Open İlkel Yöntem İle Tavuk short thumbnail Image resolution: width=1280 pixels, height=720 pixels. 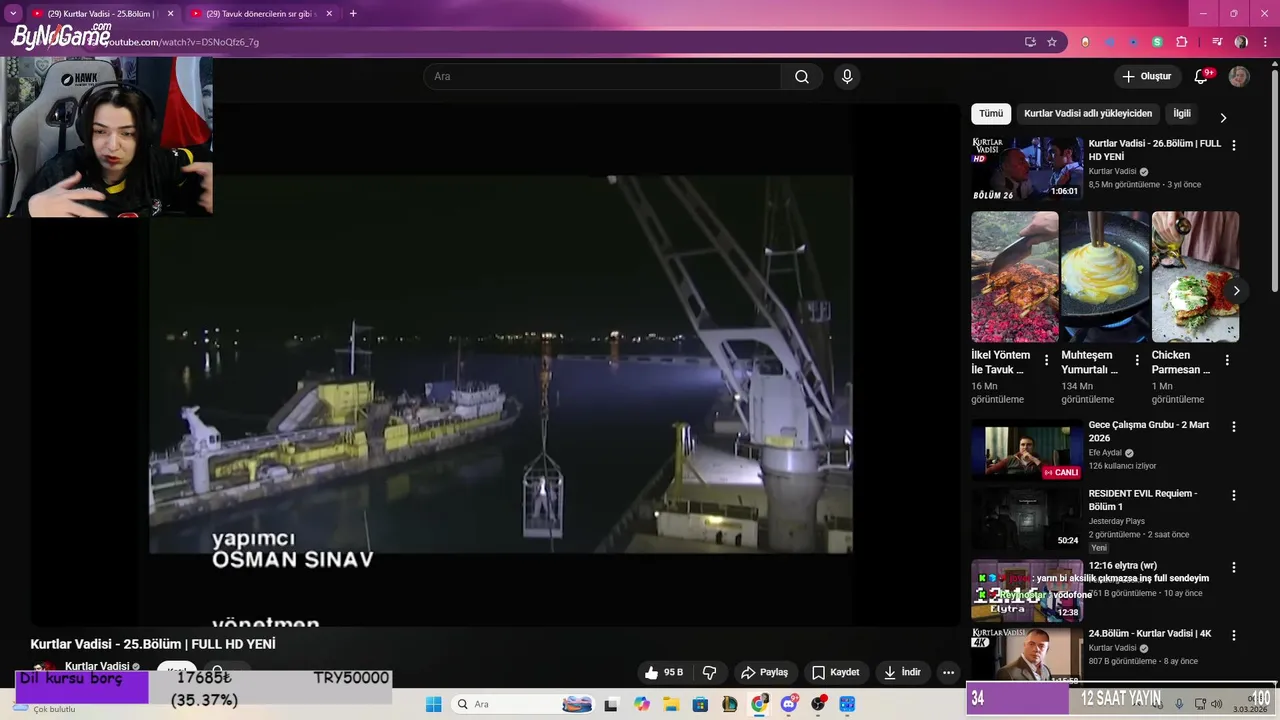click(x=1015, y=277)
